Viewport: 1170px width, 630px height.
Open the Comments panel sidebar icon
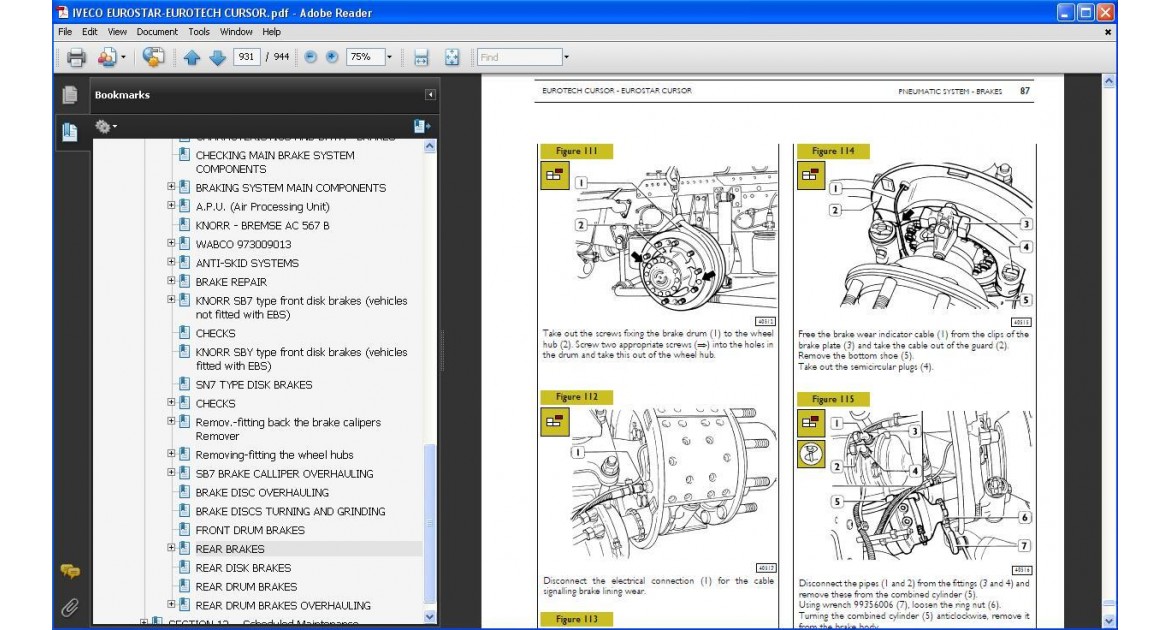[70, 572]
